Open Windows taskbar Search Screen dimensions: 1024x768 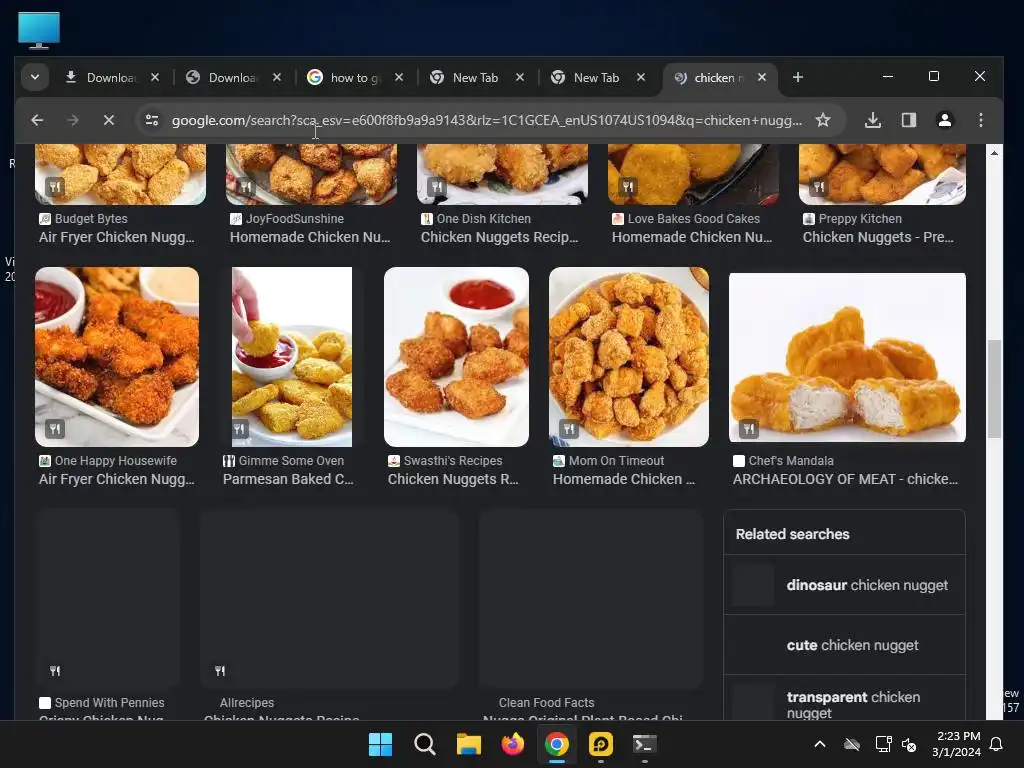click(x=424, y=744)
